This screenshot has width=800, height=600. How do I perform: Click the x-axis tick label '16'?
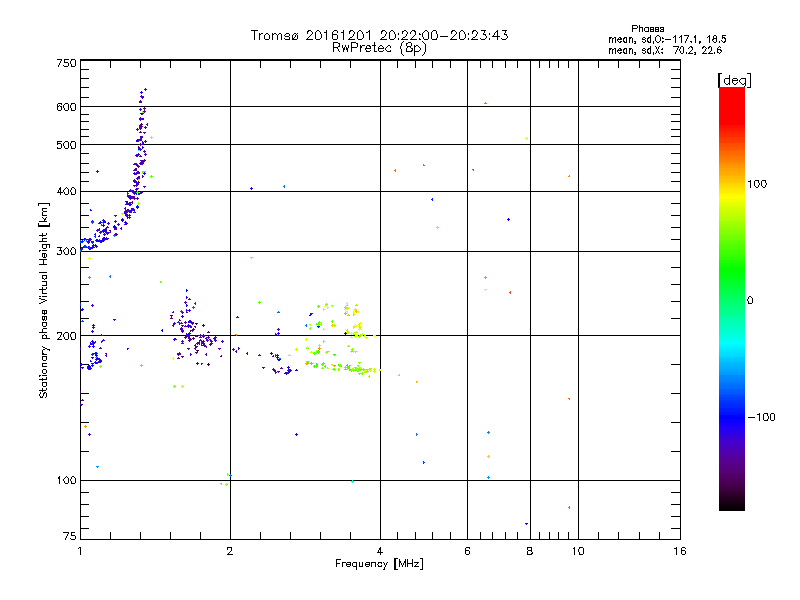click(680, 551)
